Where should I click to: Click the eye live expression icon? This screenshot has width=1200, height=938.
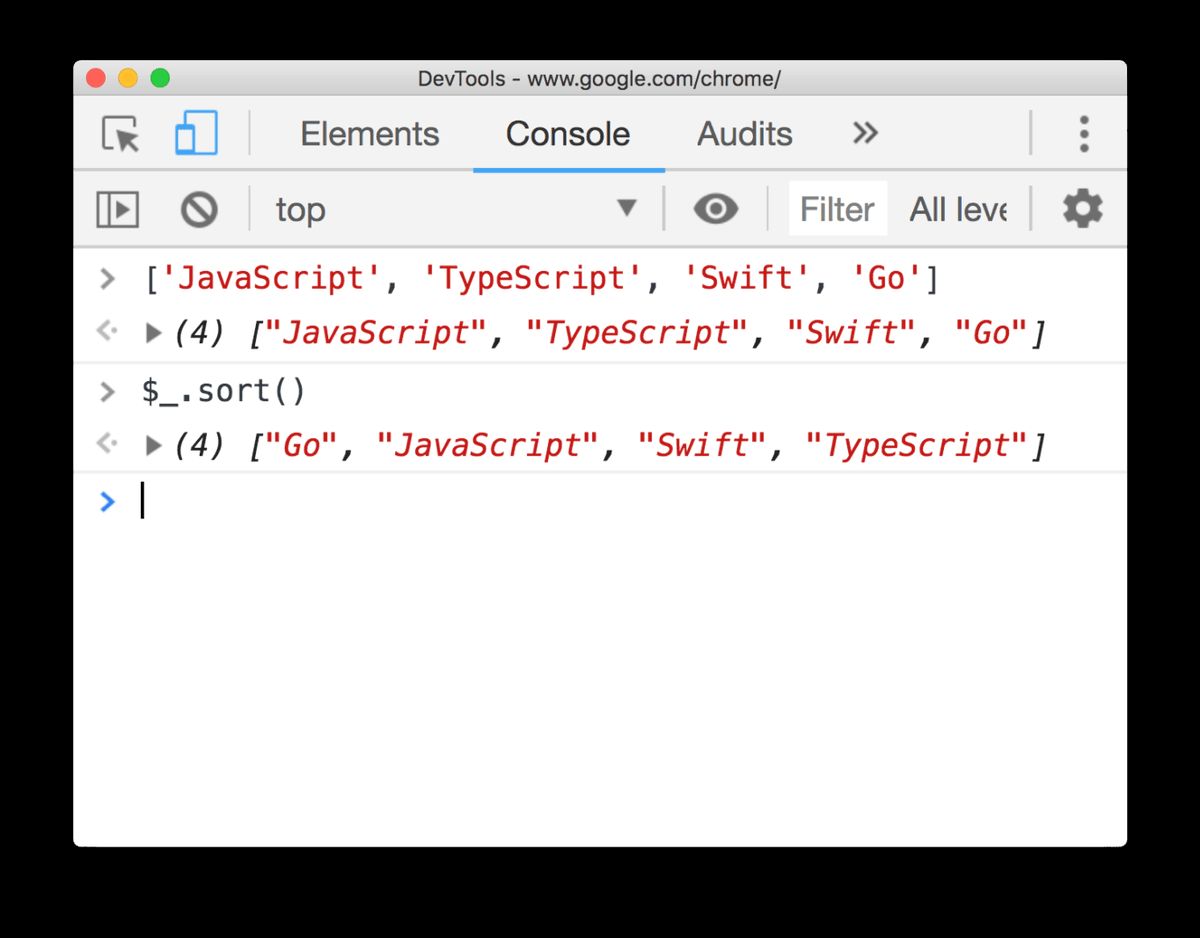(x=715, y=210)
